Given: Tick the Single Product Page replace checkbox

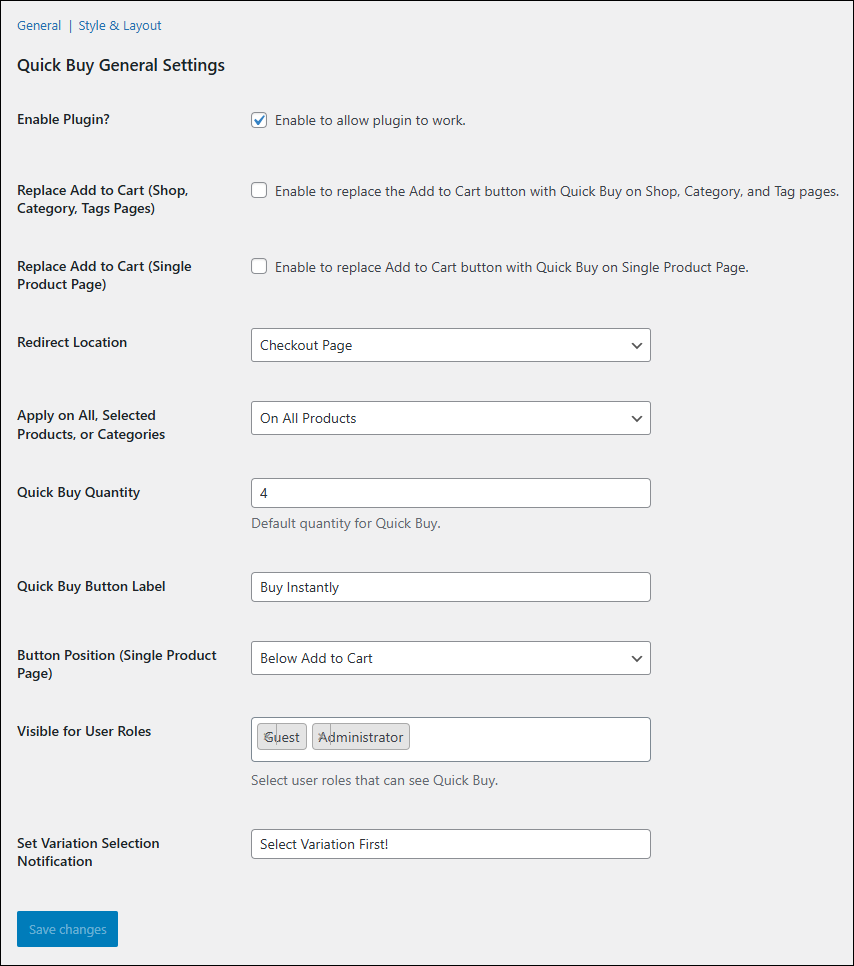Looking at the screenshot, I should pos(259,267).
